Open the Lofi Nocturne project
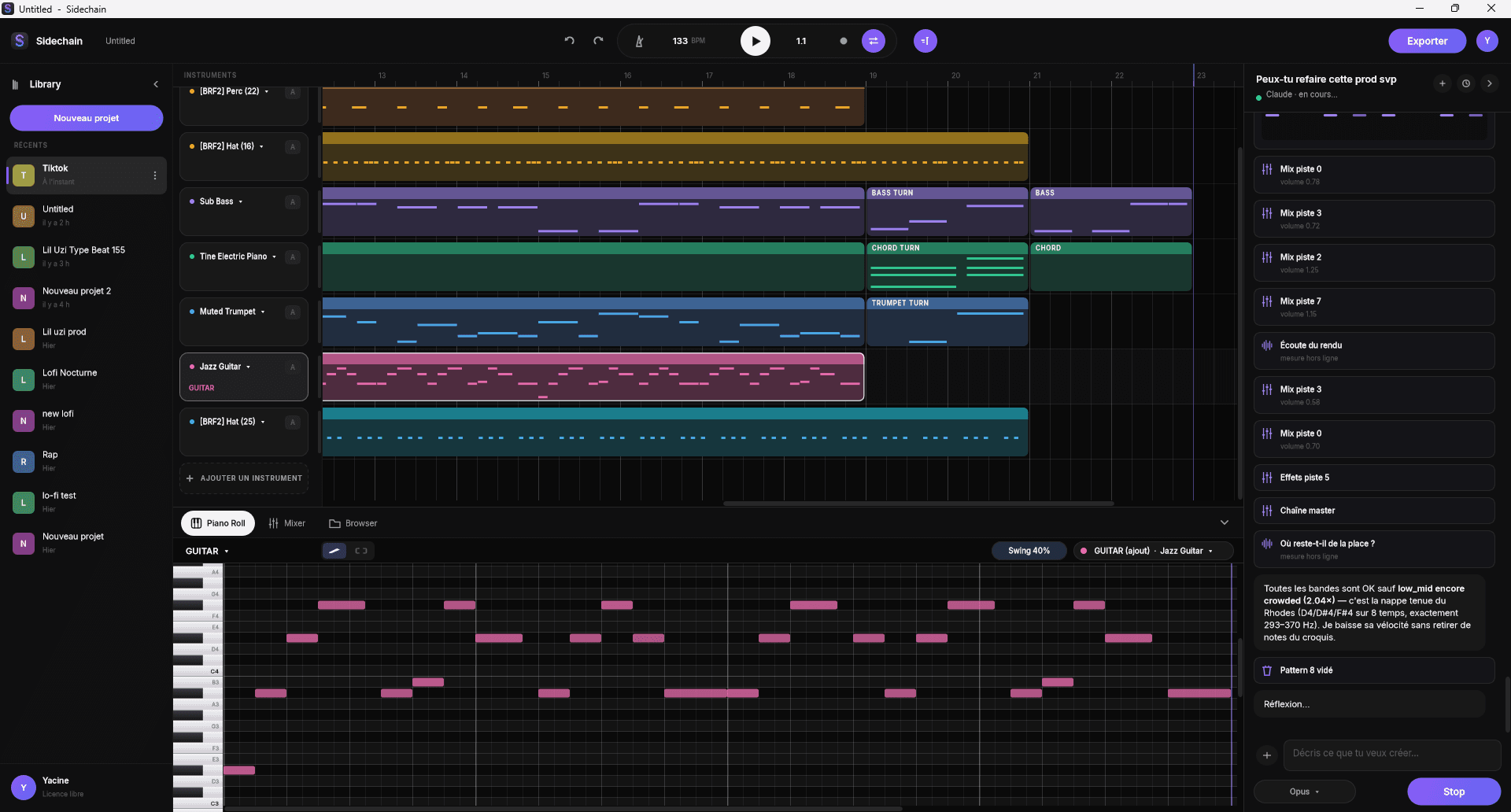 click(x=87, y=379)
